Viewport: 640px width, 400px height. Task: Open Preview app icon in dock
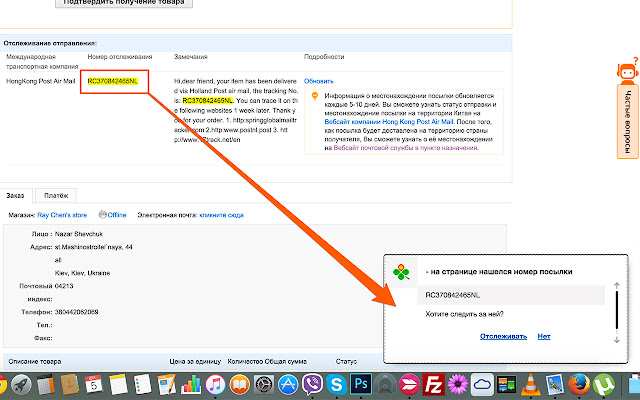tap(555, 384)
